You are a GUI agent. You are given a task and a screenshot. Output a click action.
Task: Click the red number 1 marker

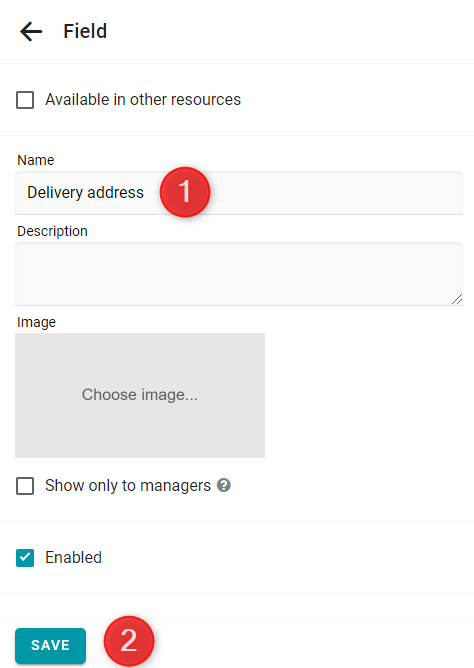[x=185, y=192]
